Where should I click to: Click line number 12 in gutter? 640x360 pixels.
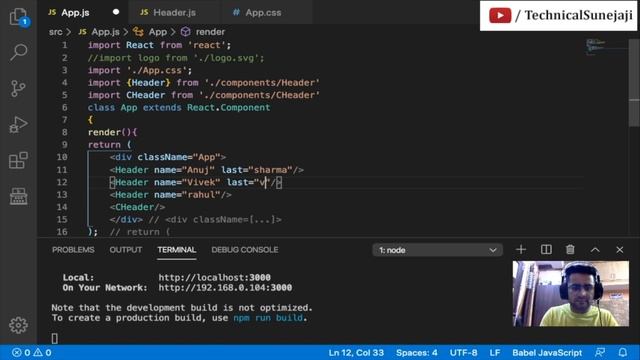[x=62, y=182]
